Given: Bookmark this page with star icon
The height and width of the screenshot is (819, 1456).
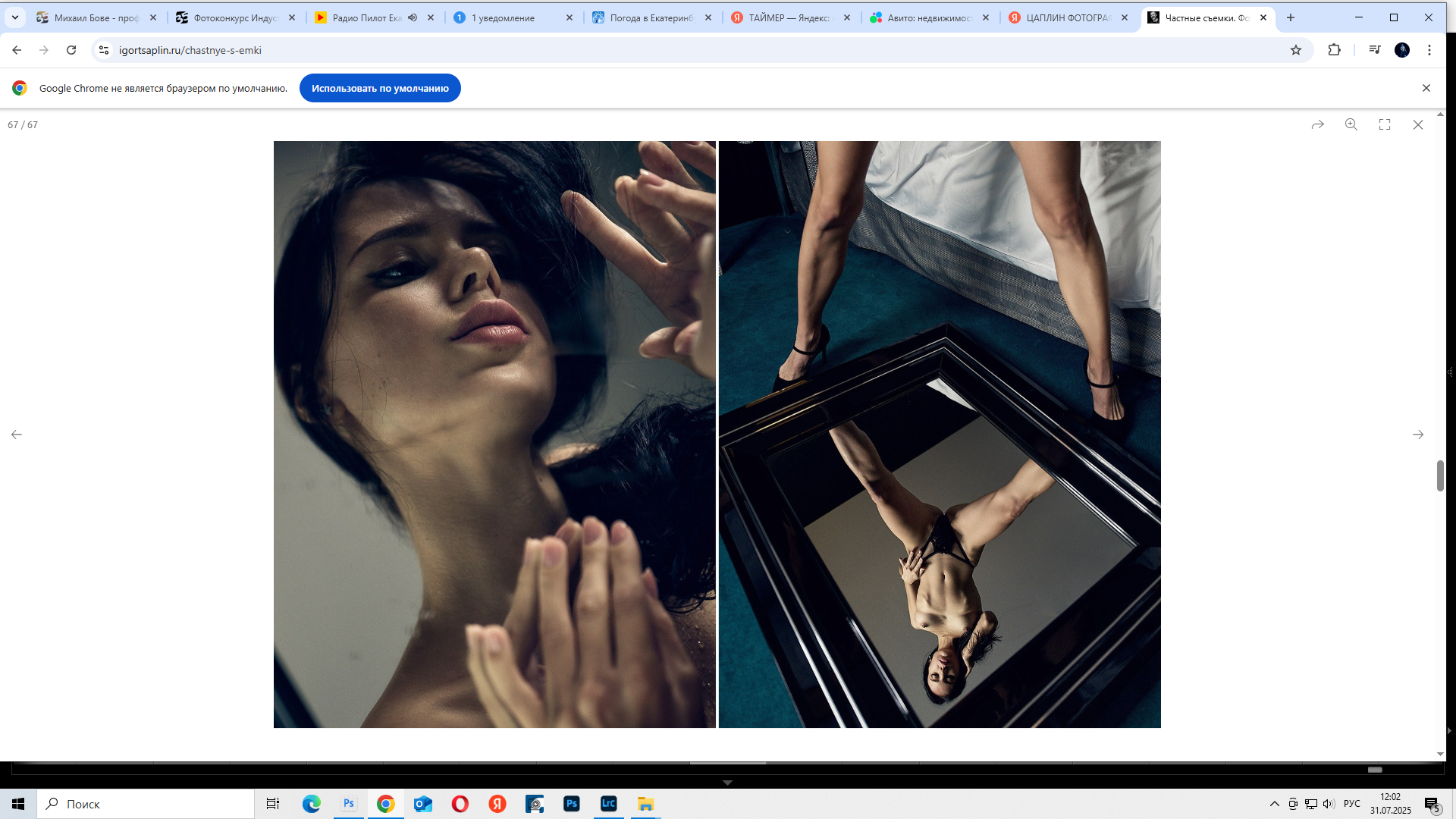Looking at the screenshot, I should [1295, 50].
